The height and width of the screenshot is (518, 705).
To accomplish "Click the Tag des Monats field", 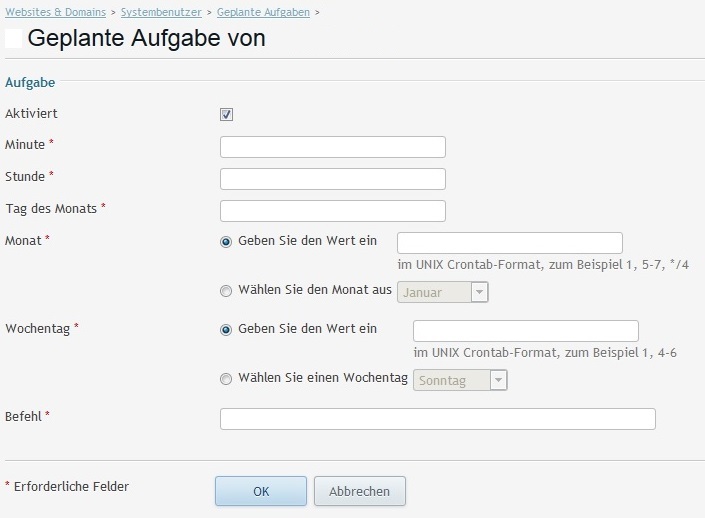I will (x=333, y=211).
